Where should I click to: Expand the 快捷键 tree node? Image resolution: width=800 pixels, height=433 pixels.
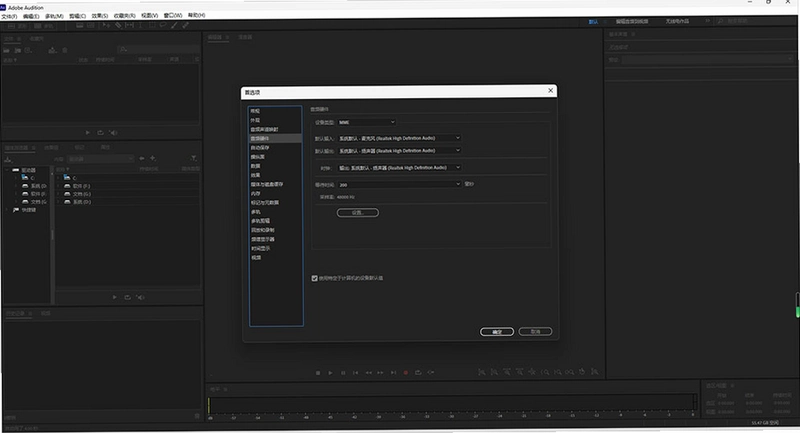[x=7, y=210]
